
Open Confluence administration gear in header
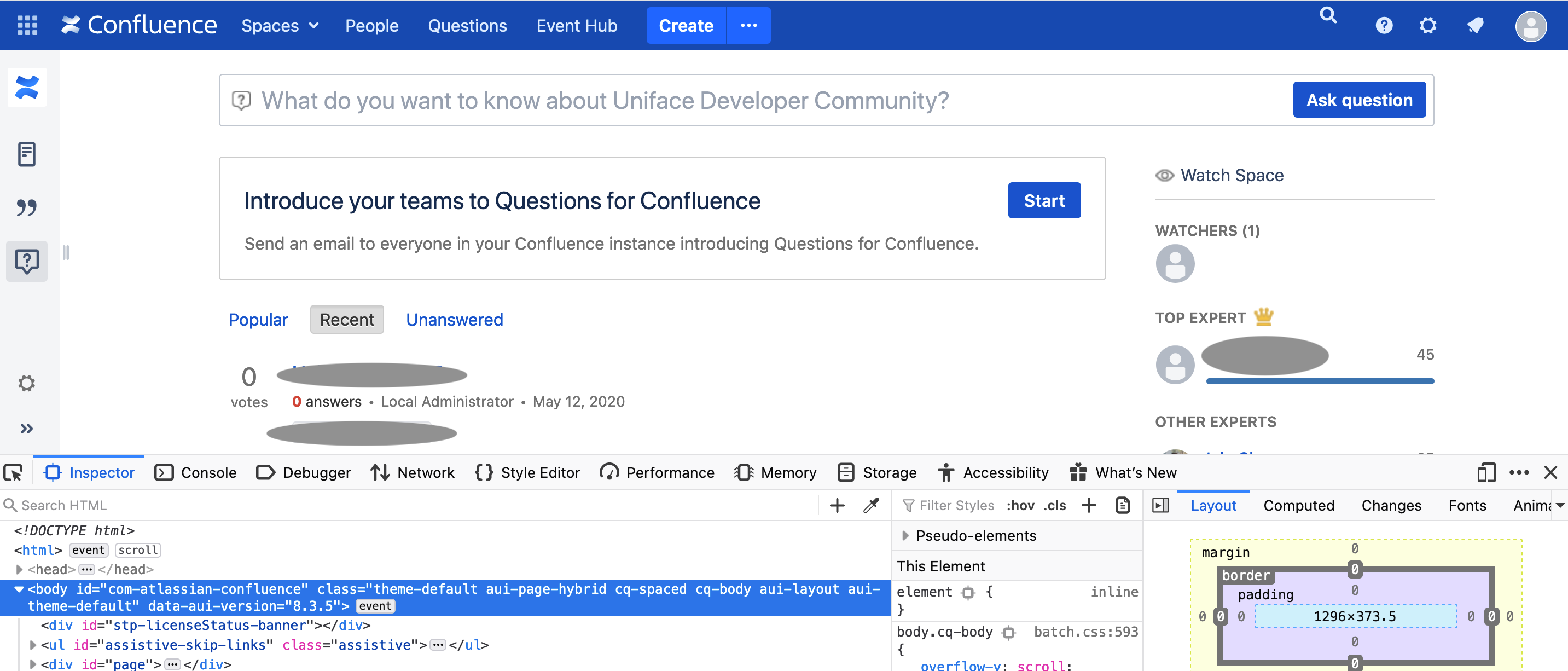click(1427, 26)
